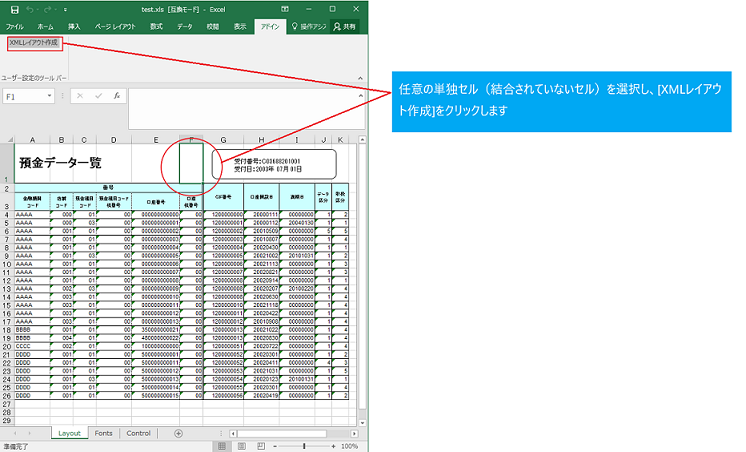Click inside the formula bar input area
This screenshot has width=746, height=452.
click(x=243, y=109)
